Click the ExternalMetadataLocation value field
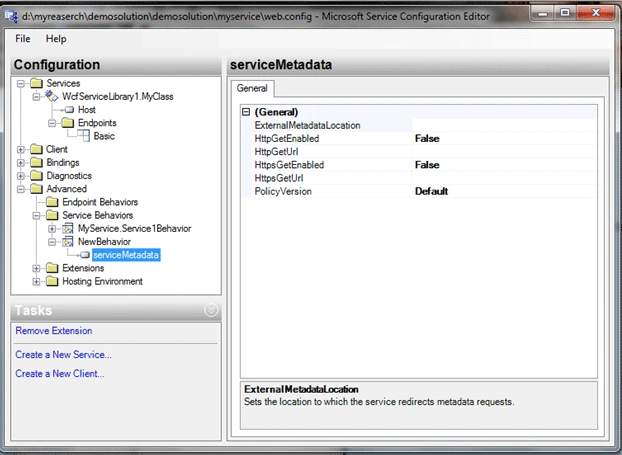 [x=504, y=125]
